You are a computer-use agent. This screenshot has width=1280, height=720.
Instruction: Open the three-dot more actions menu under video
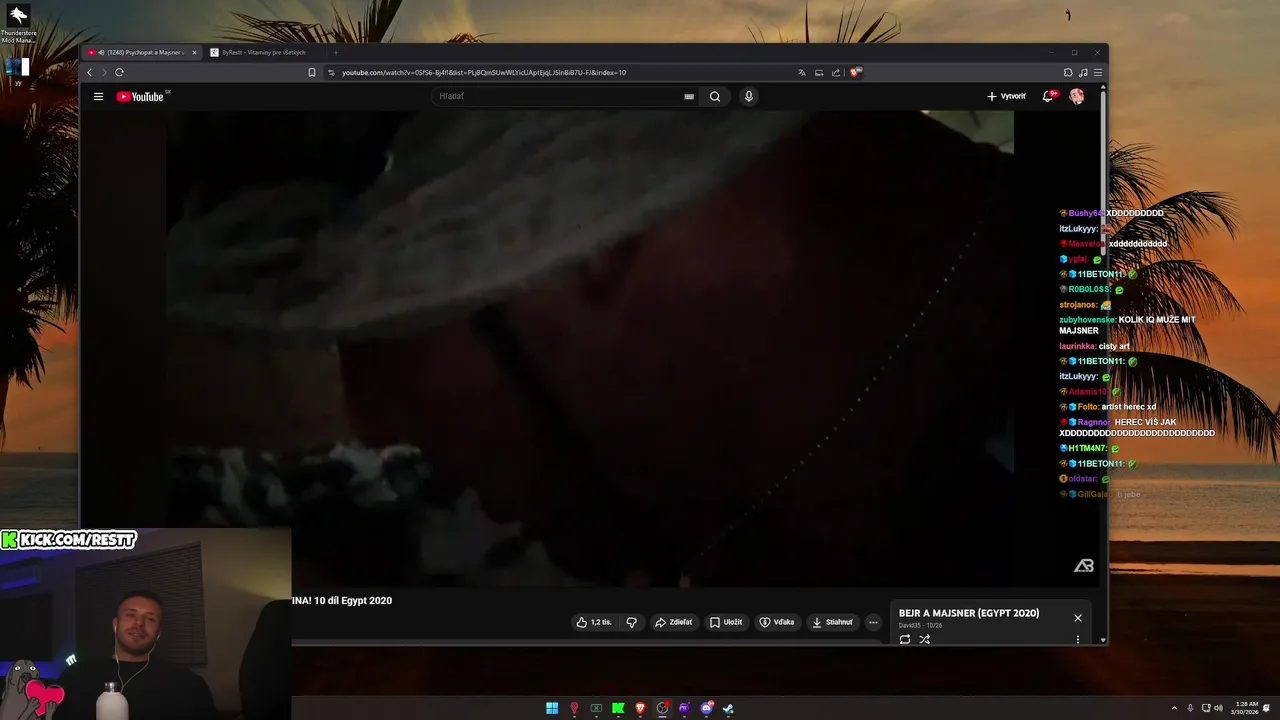873,622
